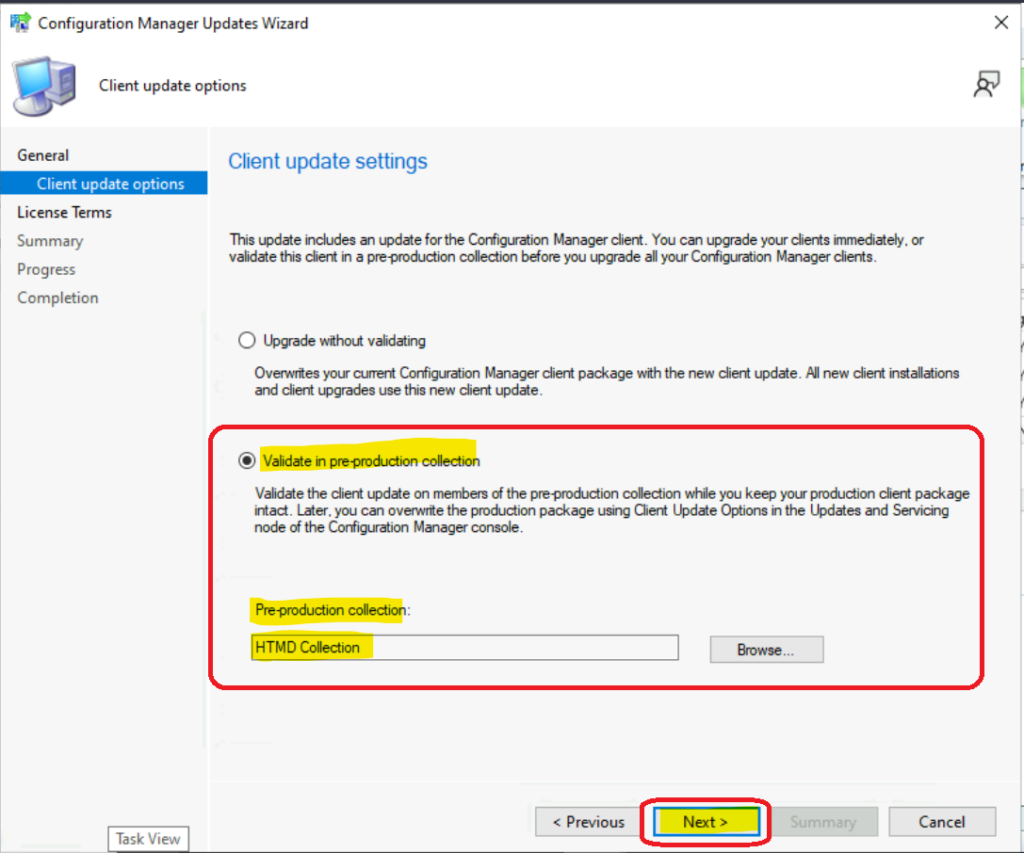The width and height of the screenshot is (1024, 853).
Task: Click the Browse... button
Action: pos(767,650)
